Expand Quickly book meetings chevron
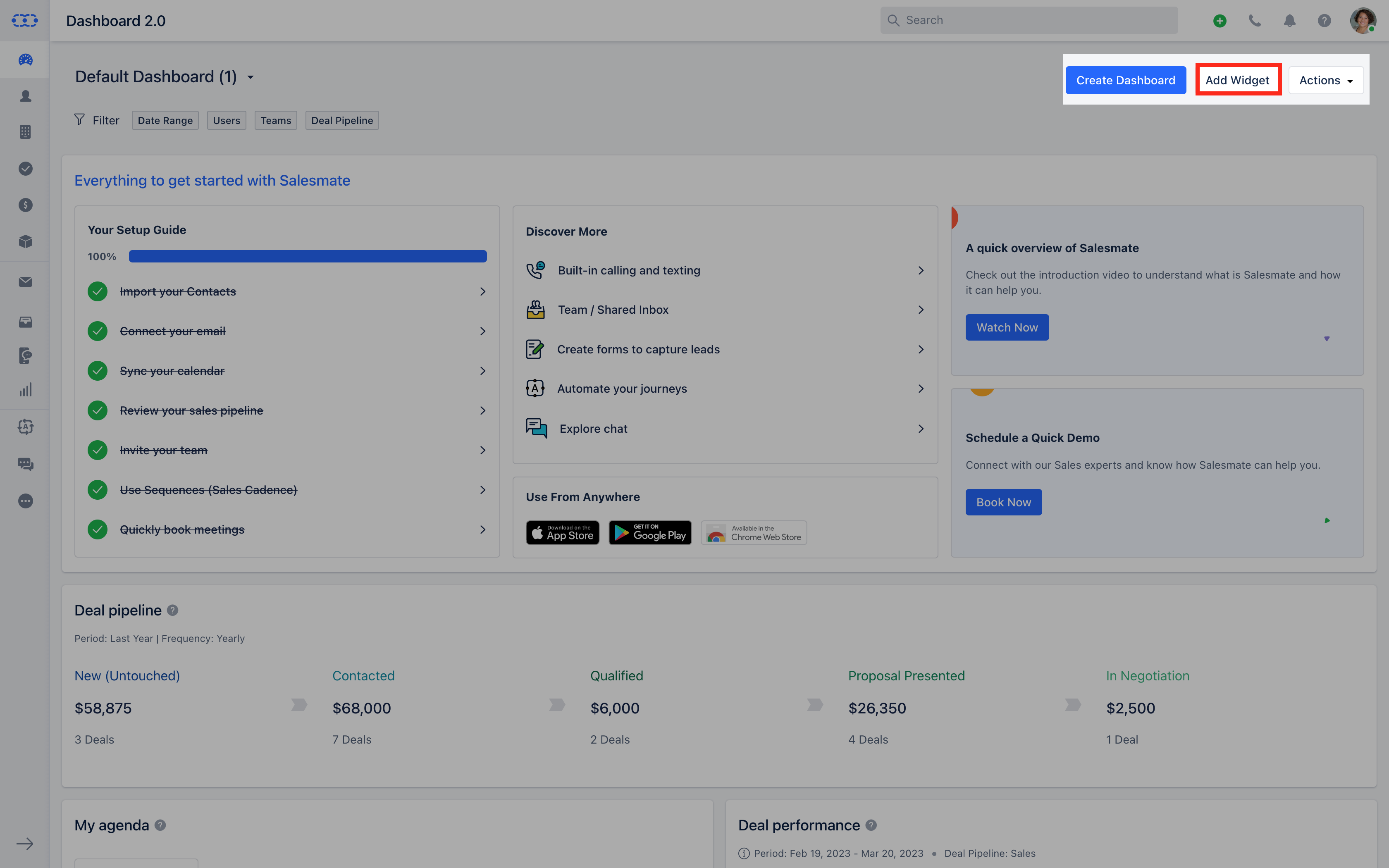The width and height of the screenshot is (1389, 868). (483, 529)
